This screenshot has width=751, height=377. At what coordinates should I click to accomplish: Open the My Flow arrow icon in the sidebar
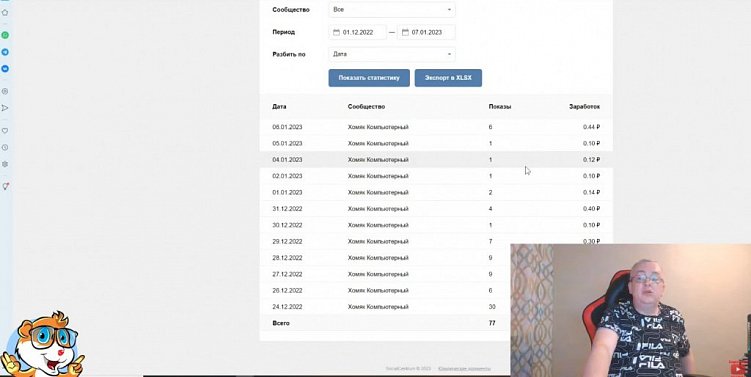[x=5, y=108]
